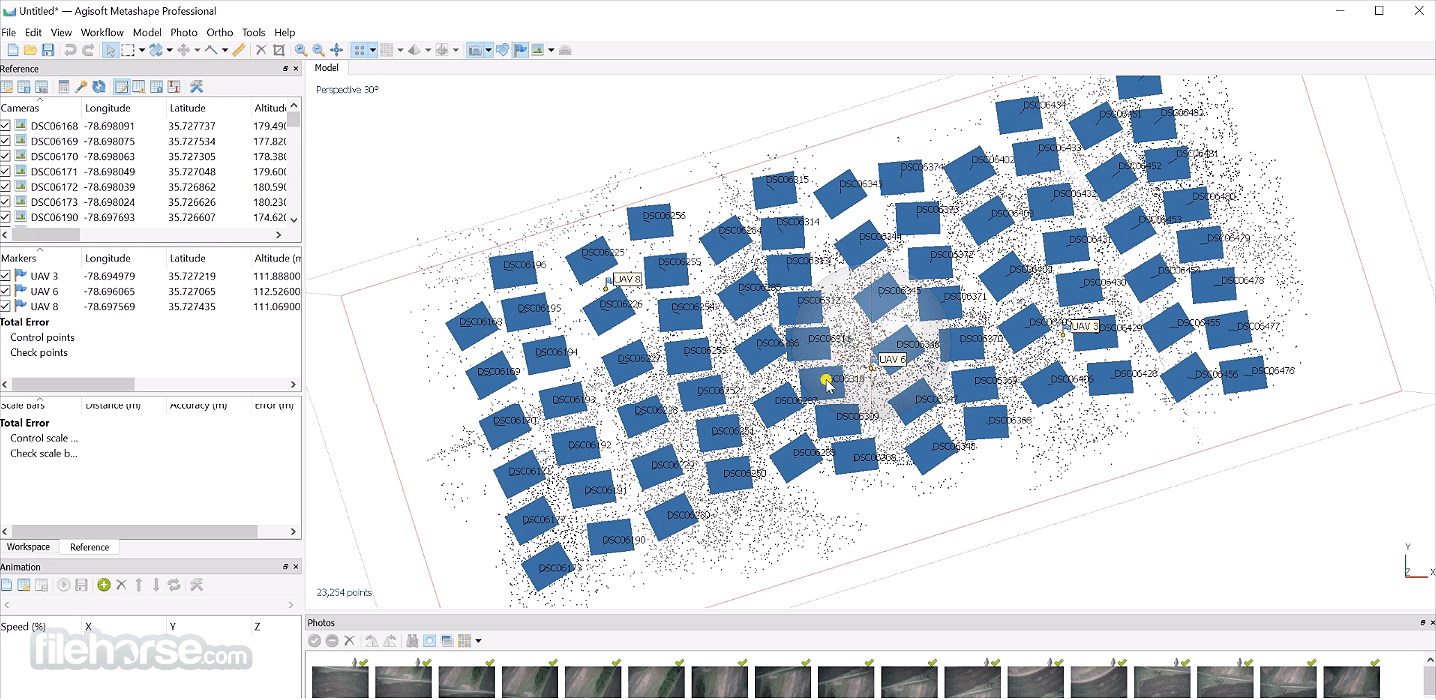Select the Ruler measurement tool
This screenshot has height=700, width=1436.
pos(240,50)
